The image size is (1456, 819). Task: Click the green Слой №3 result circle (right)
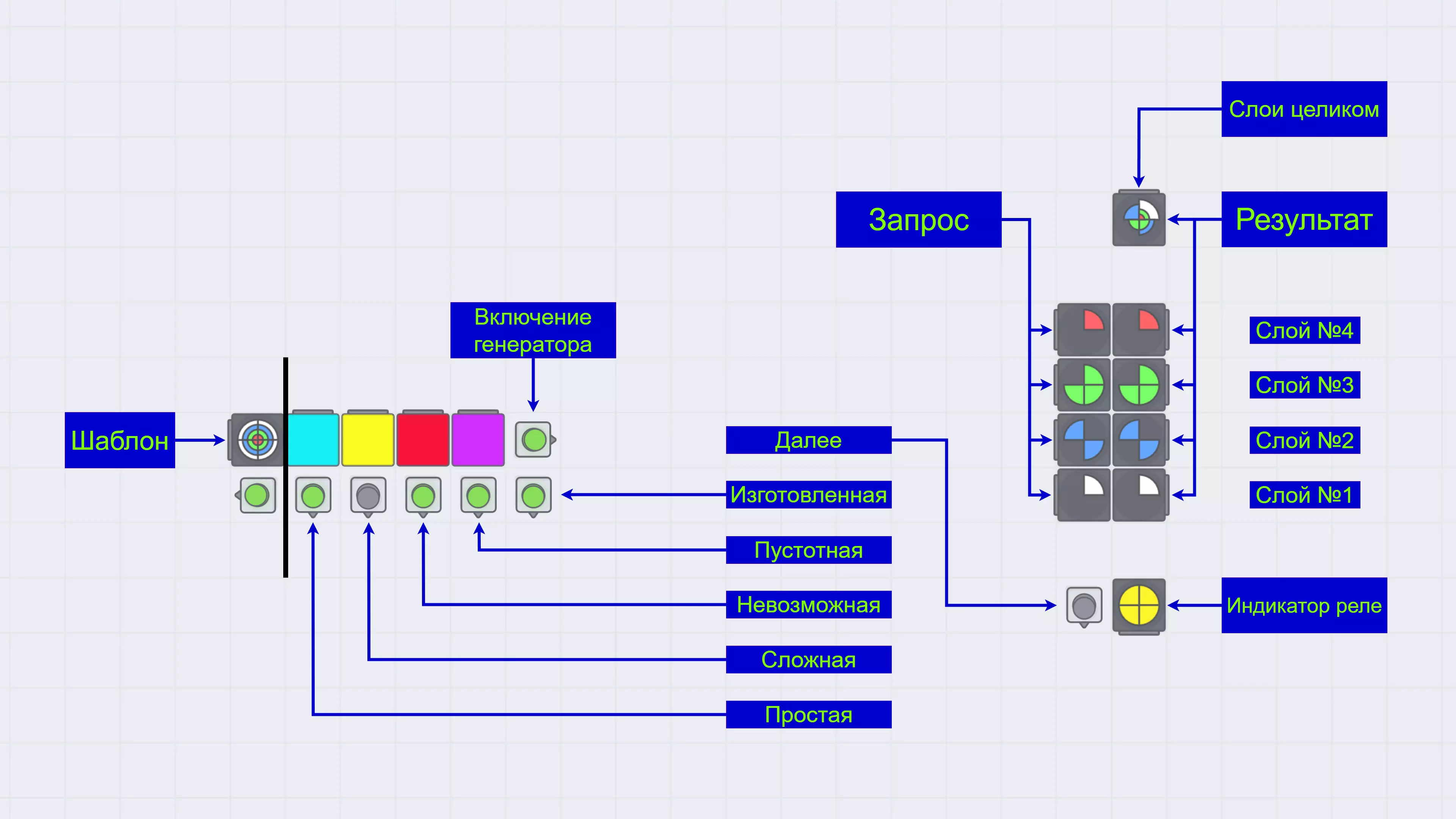[x=1139, y=385]
